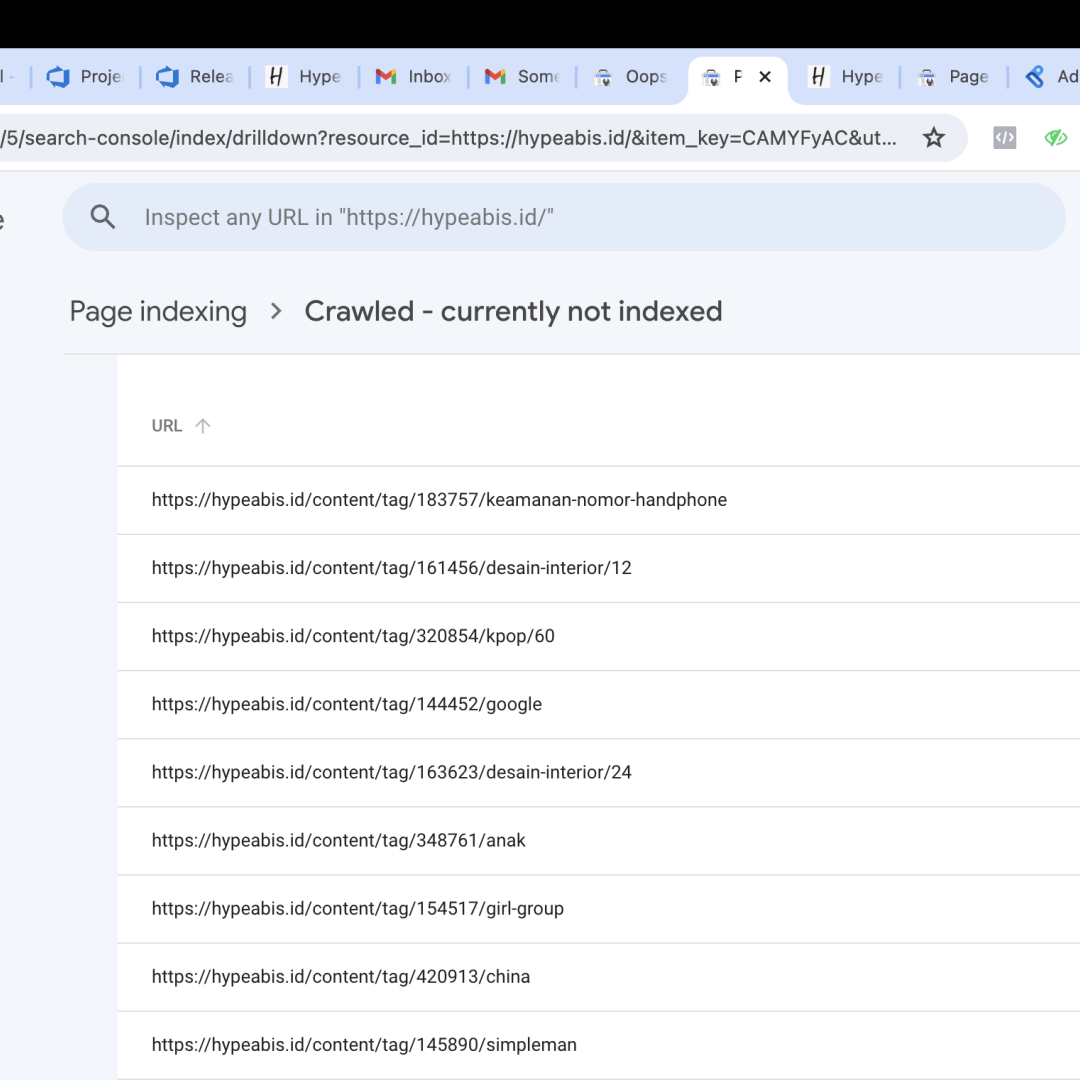Select the desain-interior/12 URL row
This screenshot has height=1080, width=1080.
pos(599,568)
